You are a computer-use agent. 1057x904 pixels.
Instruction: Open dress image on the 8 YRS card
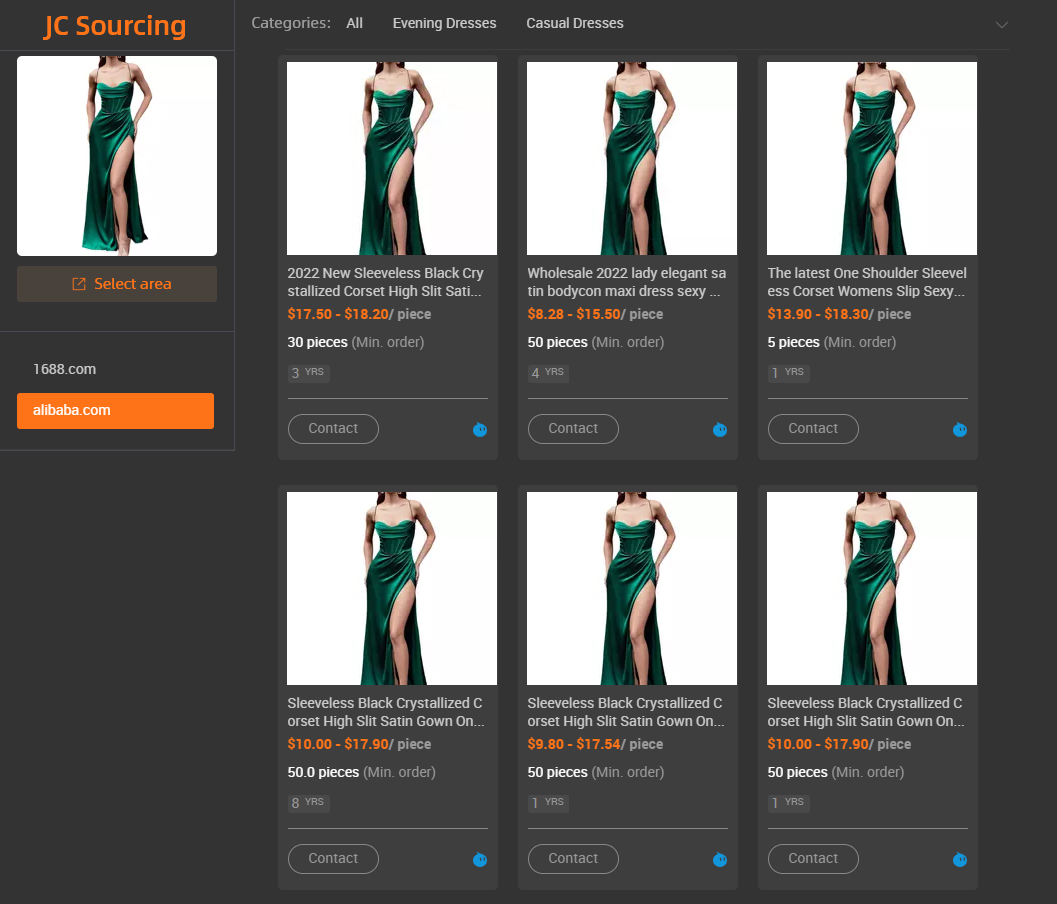(392, 589)
